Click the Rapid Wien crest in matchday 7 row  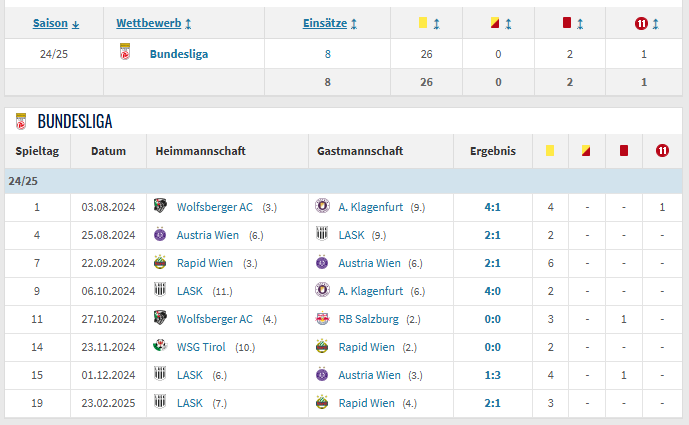pyautogui.click(x=158, y=263)
